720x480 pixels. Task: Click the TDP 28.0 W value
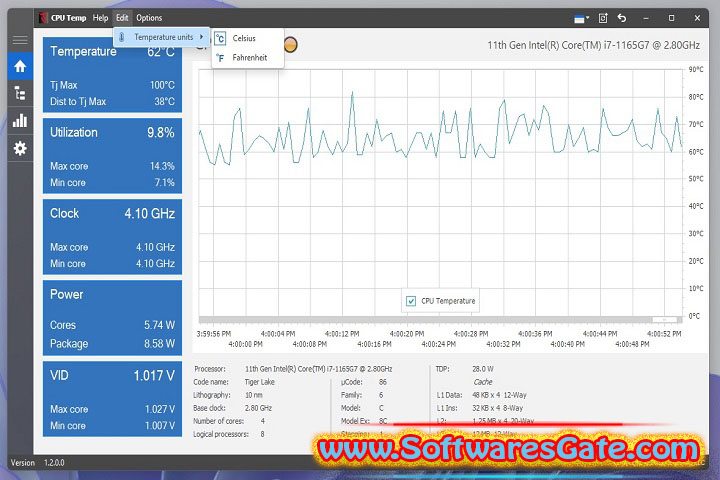(x=483, y=369)
